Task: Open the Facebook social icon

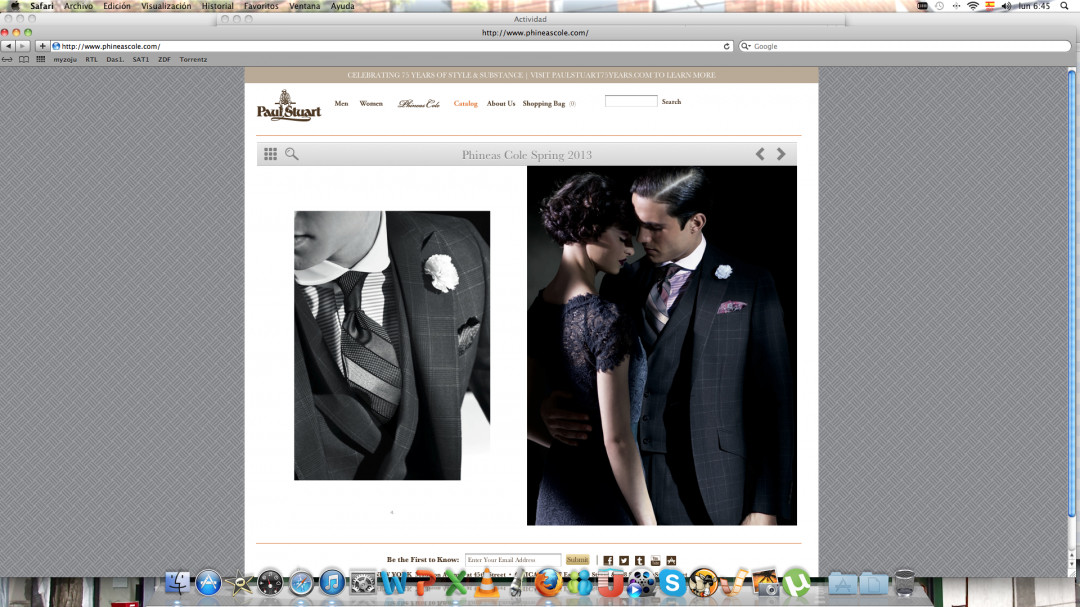Action: click(x=608, y=560)
